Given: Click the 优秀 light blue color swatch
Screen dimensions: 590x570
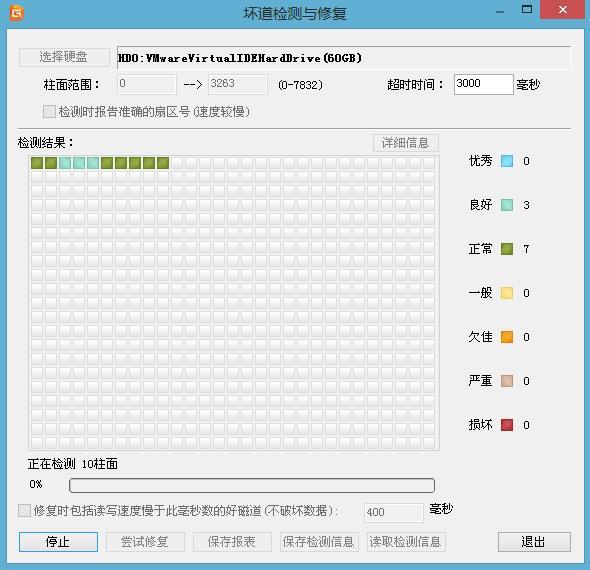Looking at the screenshot, I should 506,161.
